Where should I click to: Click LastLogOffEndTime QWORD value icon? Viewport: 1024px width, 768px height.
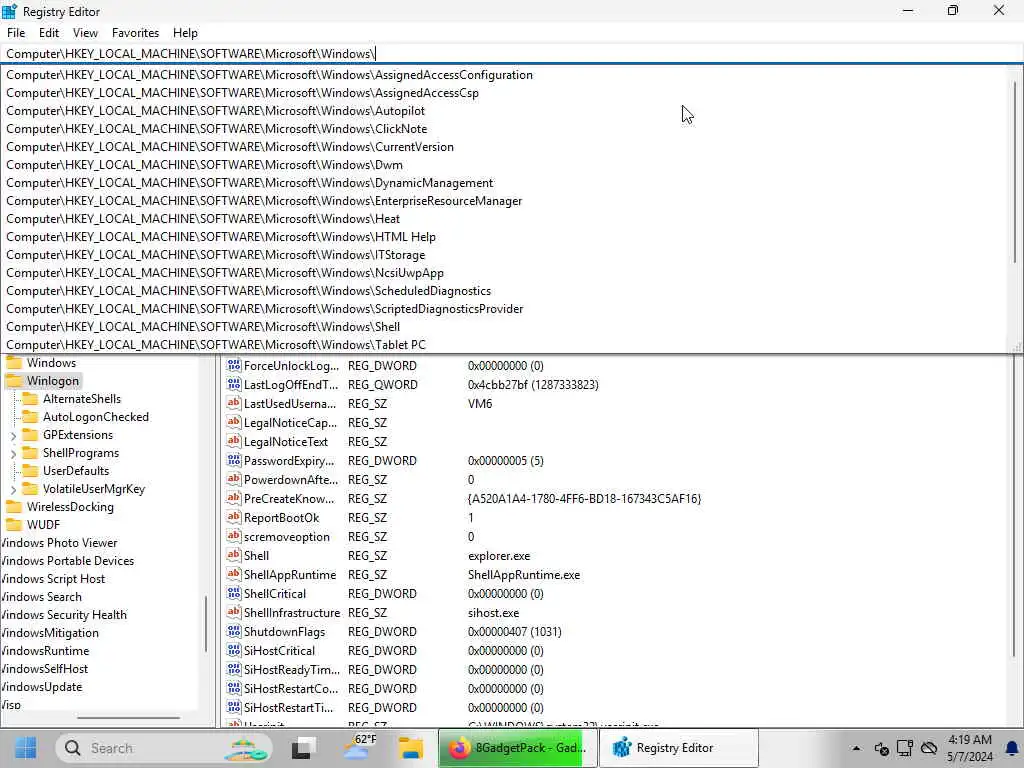coord(233,385)
